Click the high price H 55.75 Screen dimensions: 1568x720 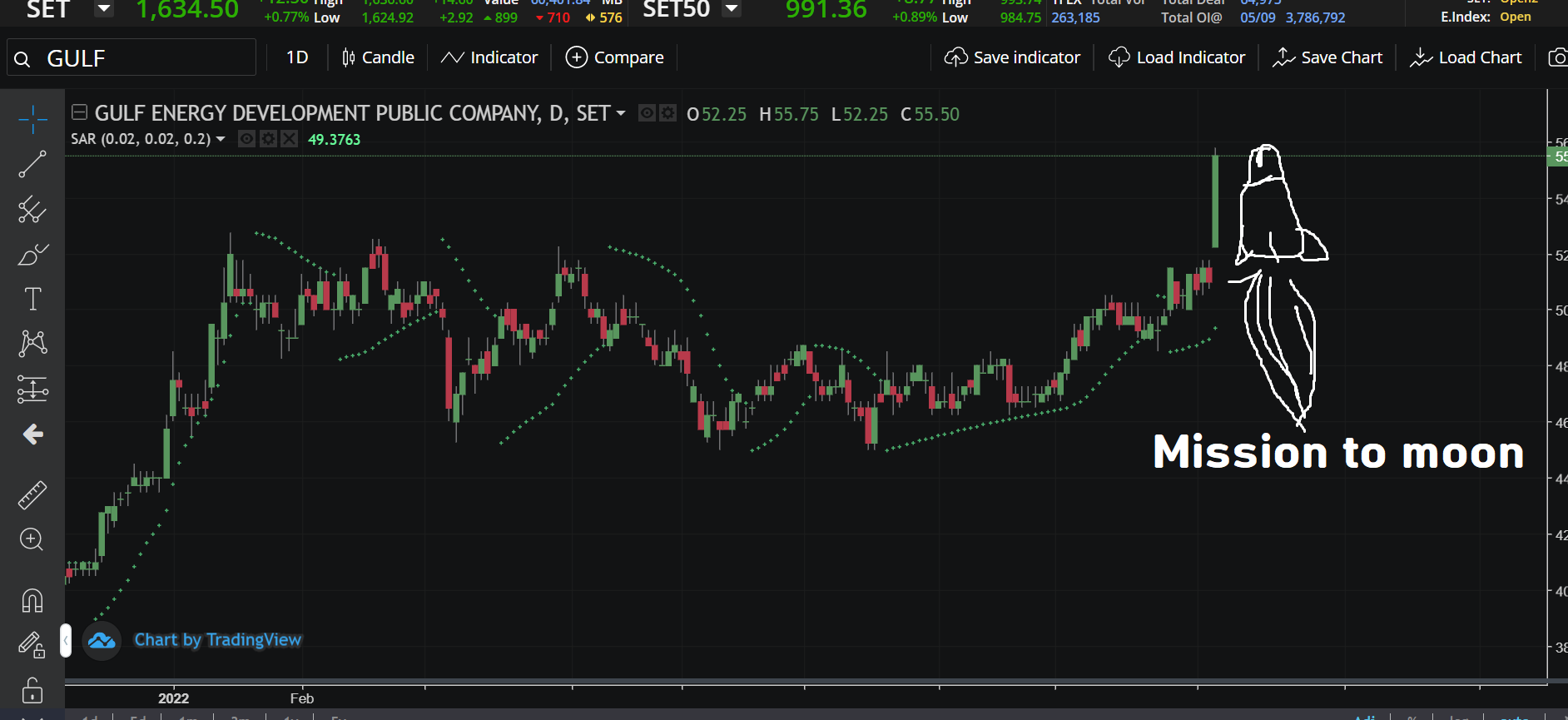(x=789, y=114)
